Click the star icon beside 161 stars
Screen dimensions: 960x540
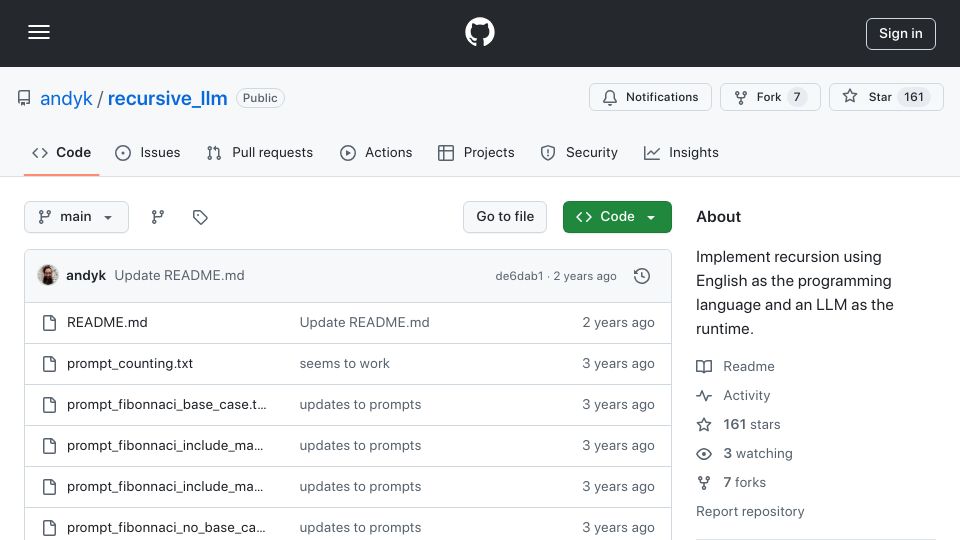(x=704, y=424)
